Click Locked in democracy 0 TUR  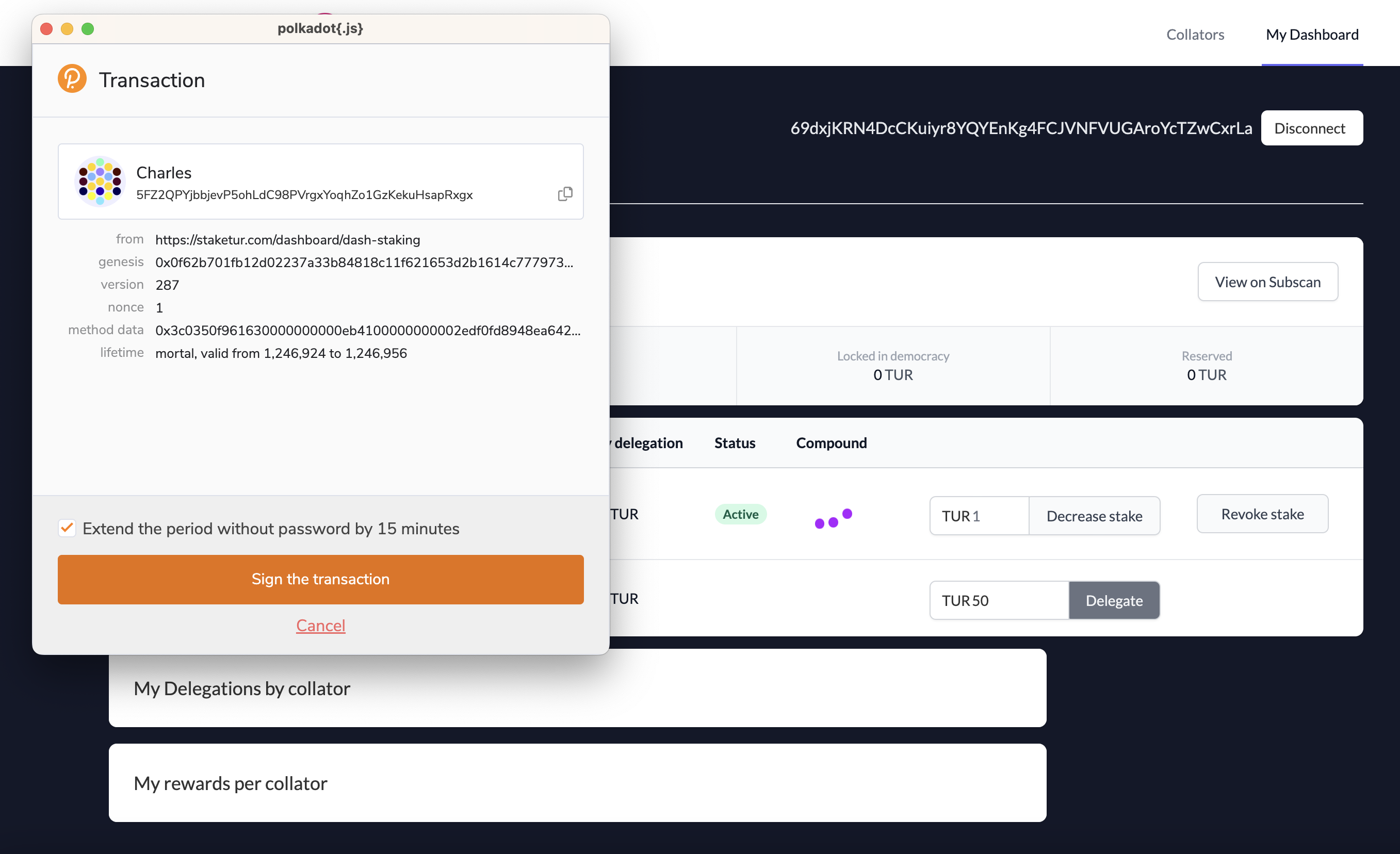(x=892, y=365)
